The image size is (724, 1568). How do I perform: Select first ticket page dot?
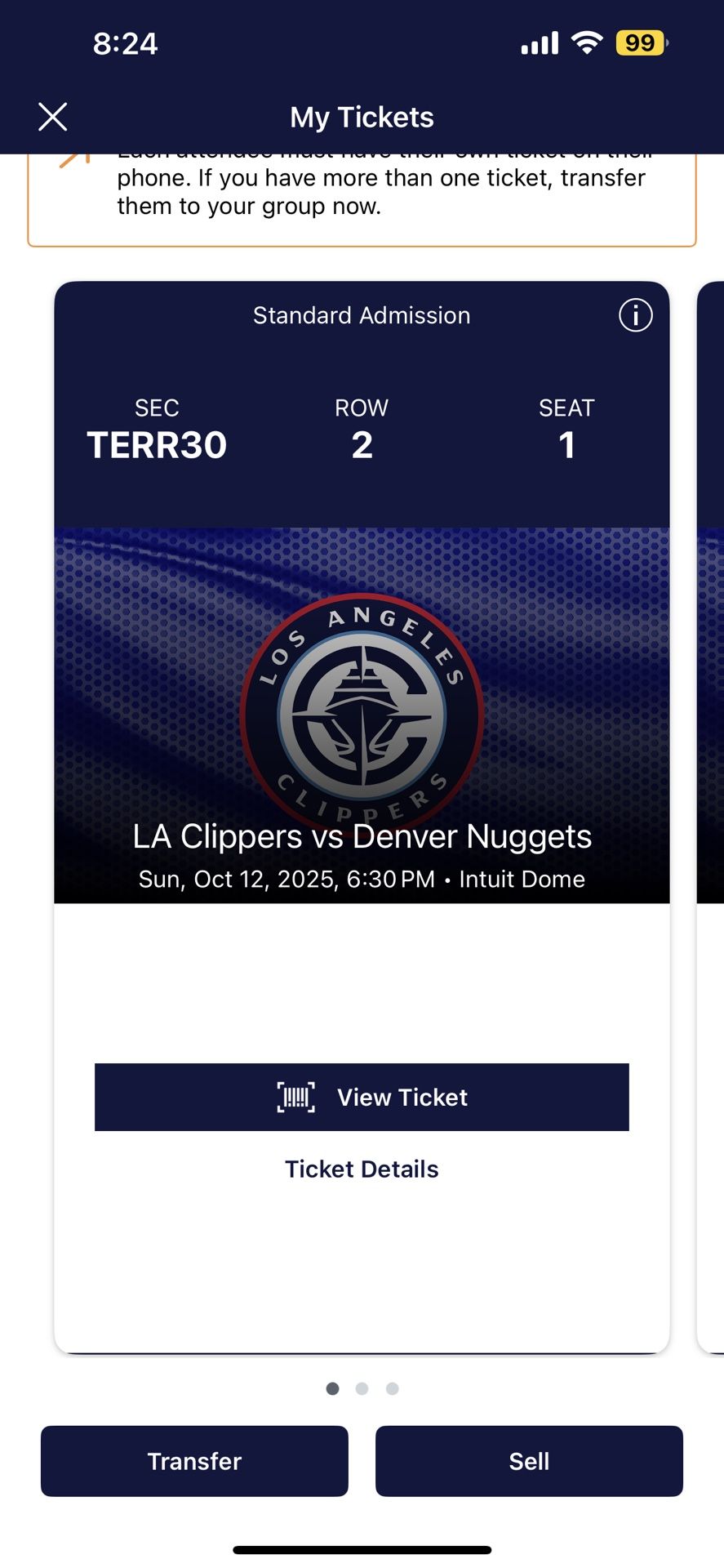(x=332, y=1388)
